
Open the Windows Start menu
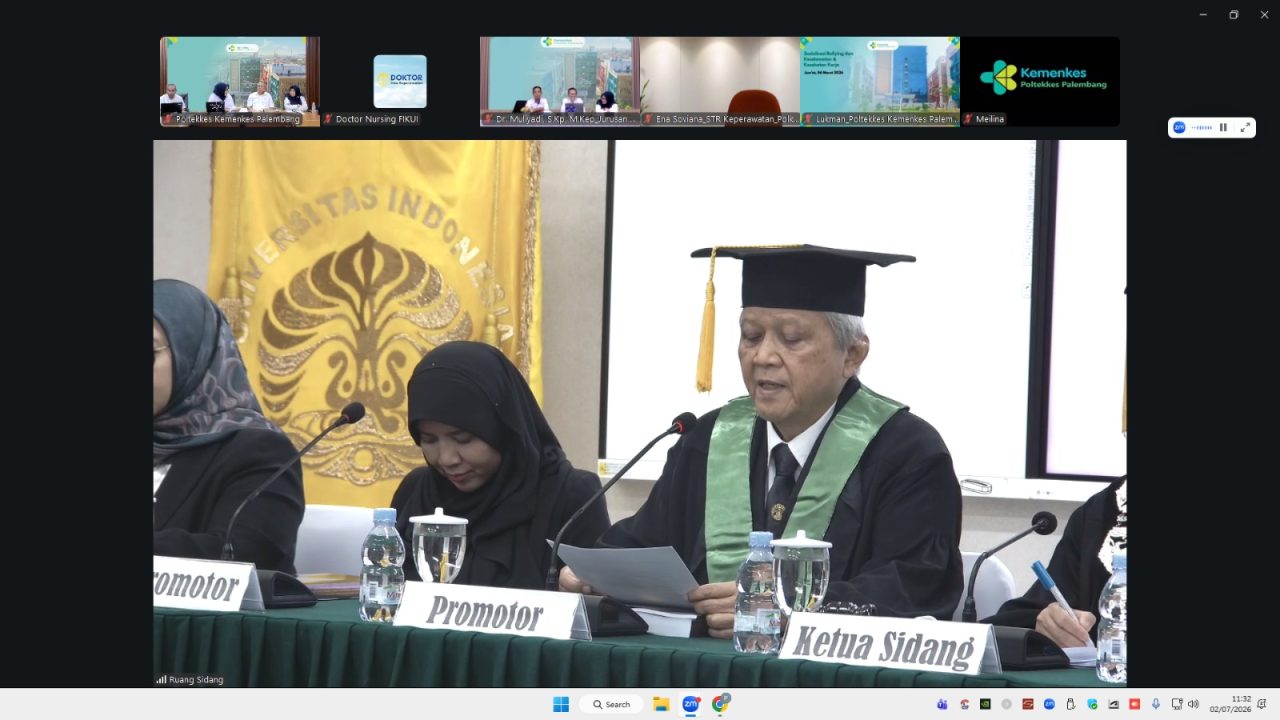(x=561, y=704)
